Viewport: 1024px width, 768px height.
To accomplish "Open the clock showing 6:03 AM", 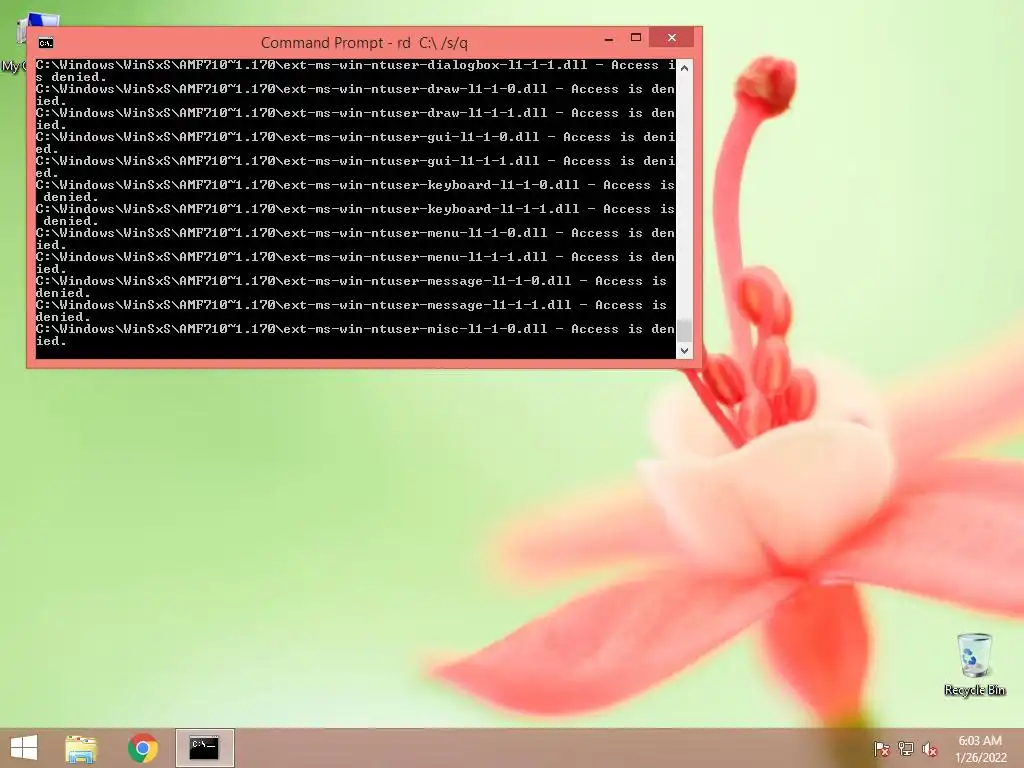I will (x=980, y=749).
